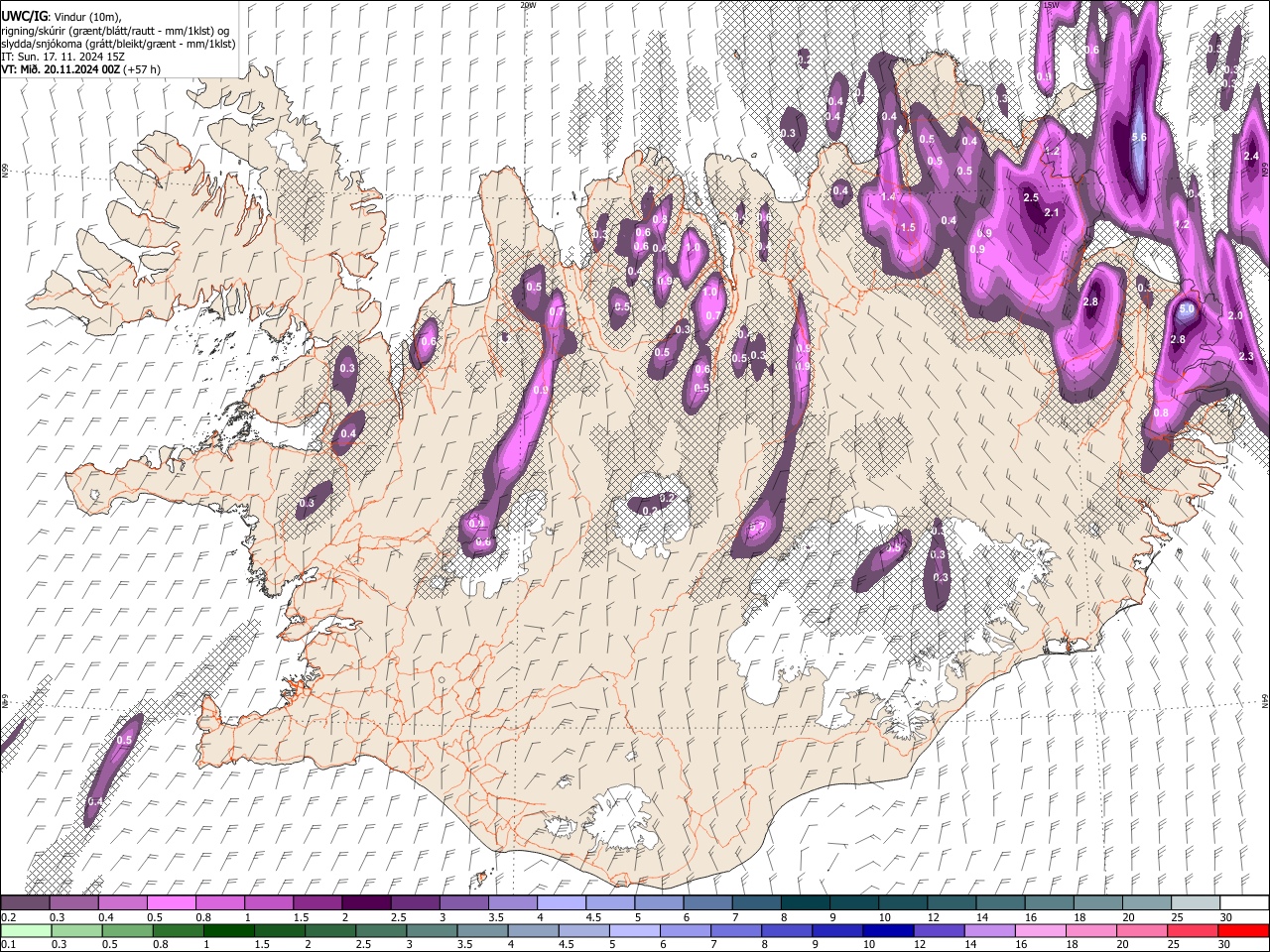Select the rigning/skúrir legend description line

coord(115,31)
